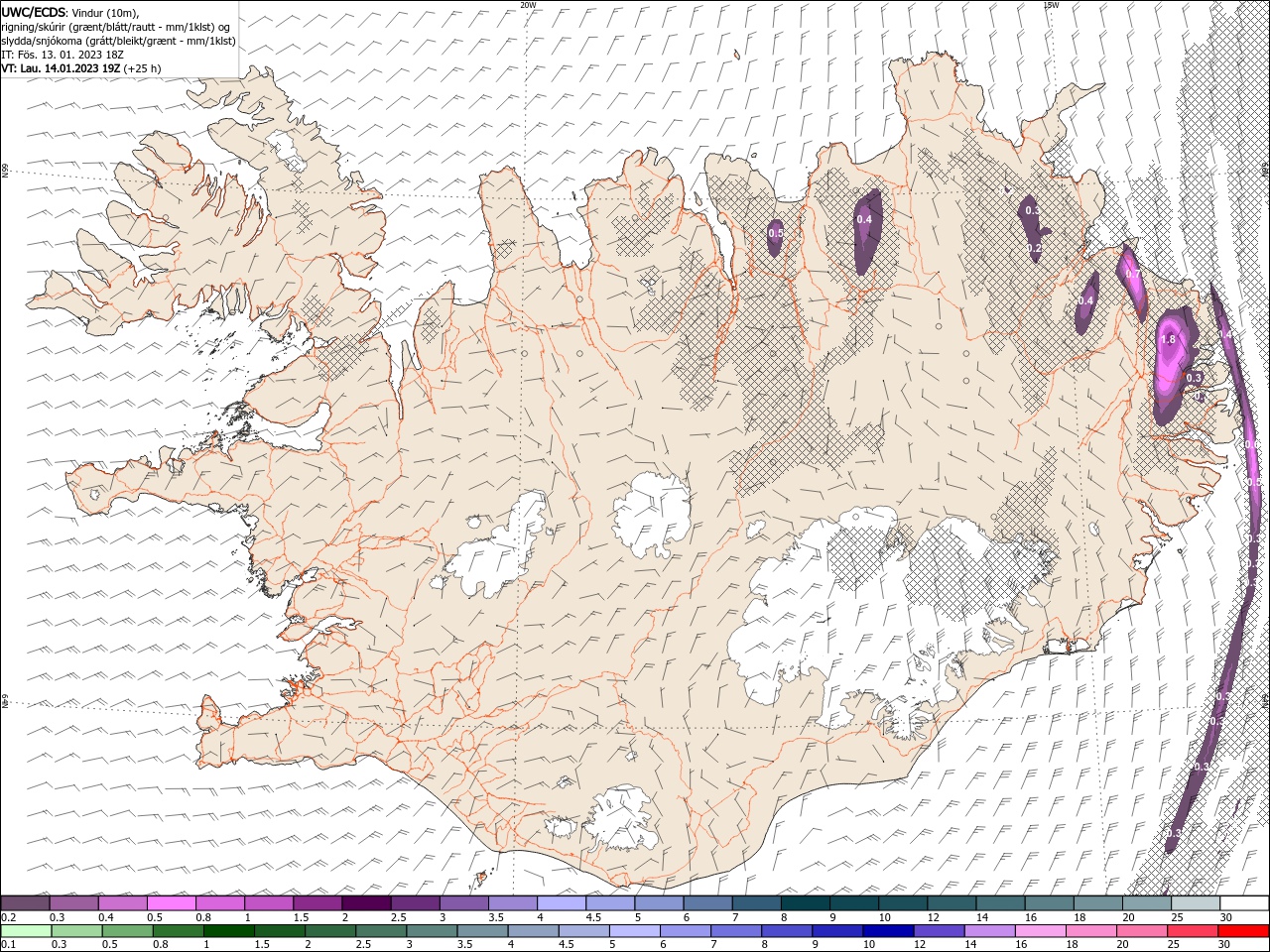
Task: Click the '0.1' label in the bottom legend row
Action: pos(8,945)
